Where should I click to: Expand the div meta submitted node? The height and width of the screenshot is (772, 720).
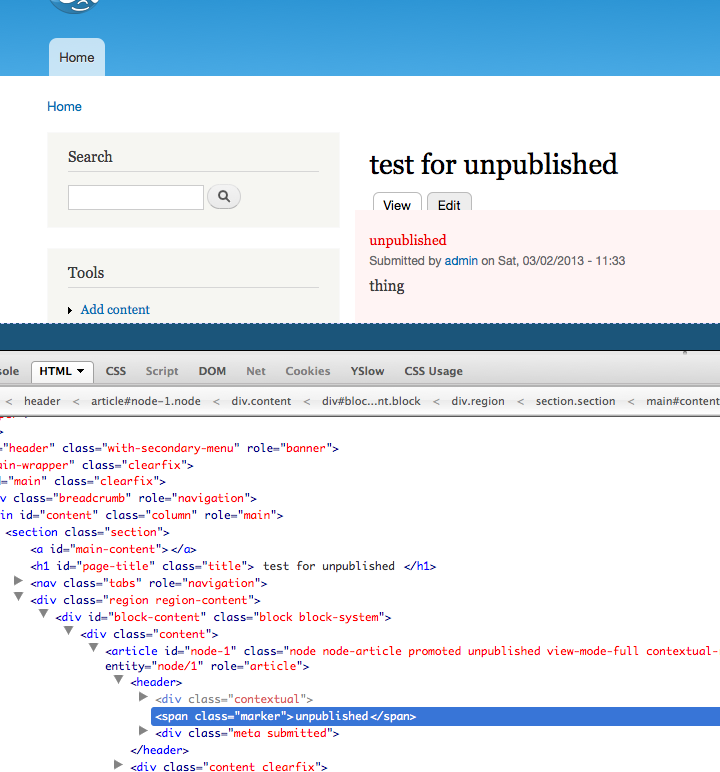click(x=143, y=733)
